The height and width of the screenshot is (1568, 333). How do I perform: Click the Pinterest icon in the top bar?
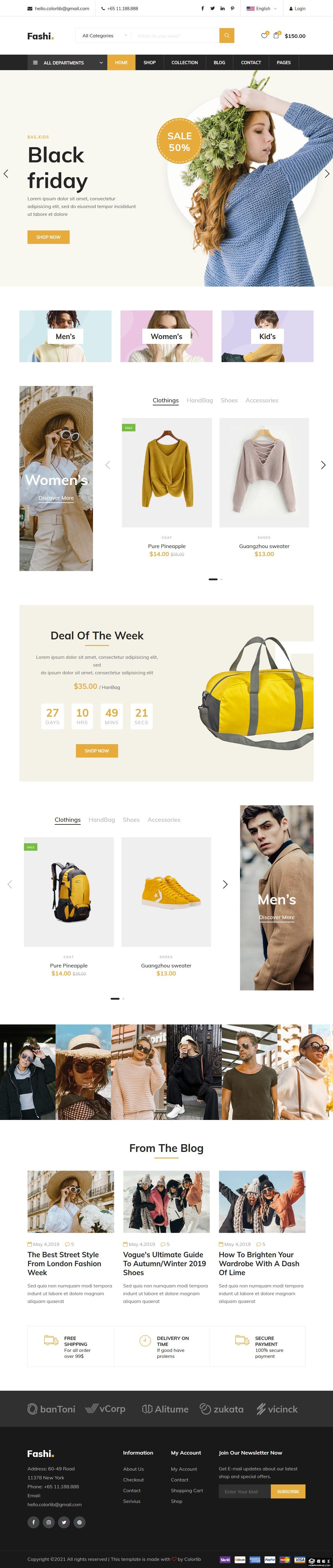[232, 9]
